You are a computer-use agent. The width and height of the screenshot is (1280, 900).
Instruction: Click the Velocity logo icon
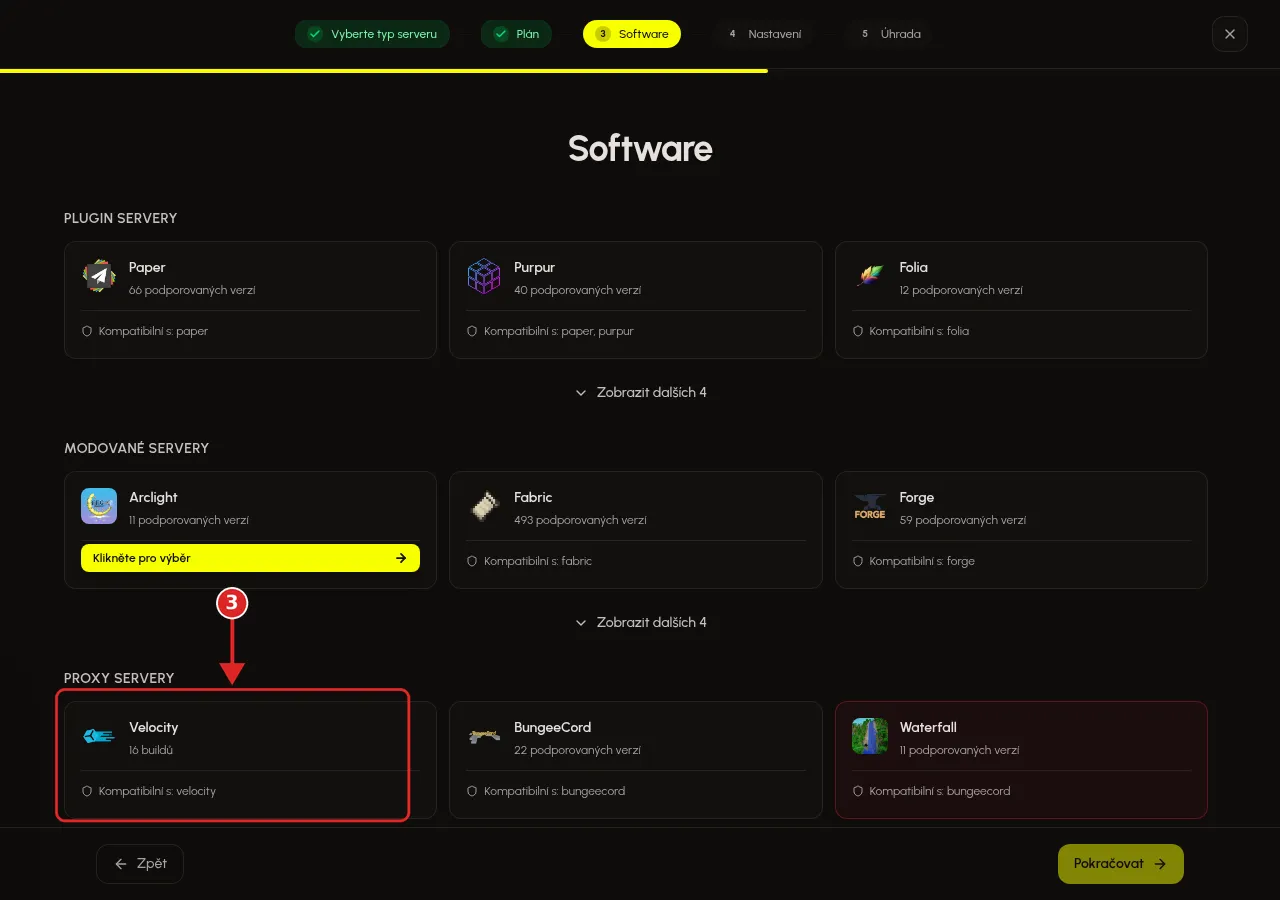[99, 736]
